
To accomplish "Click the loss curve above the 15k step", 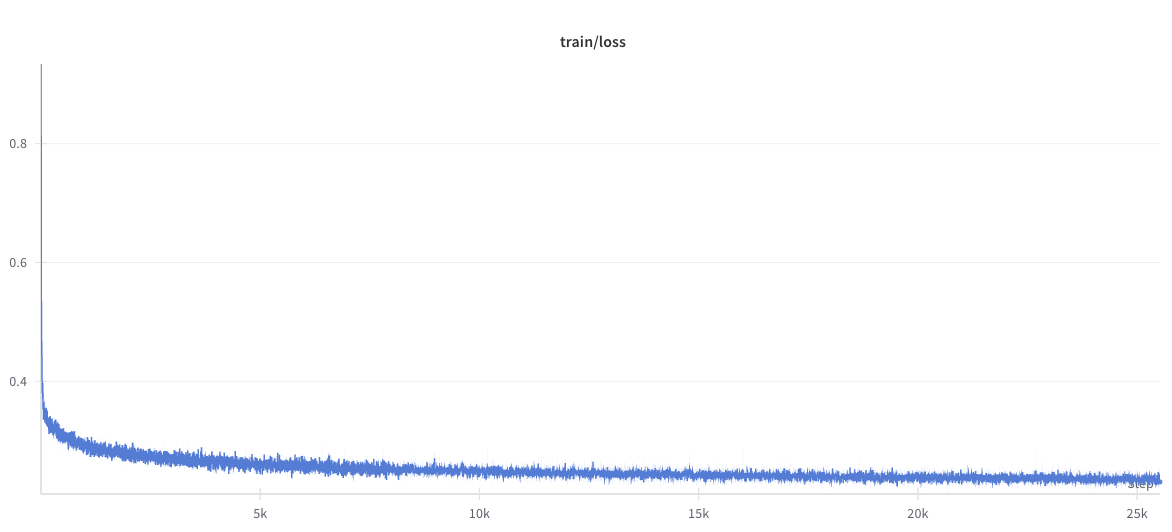I will coord(698,474).
